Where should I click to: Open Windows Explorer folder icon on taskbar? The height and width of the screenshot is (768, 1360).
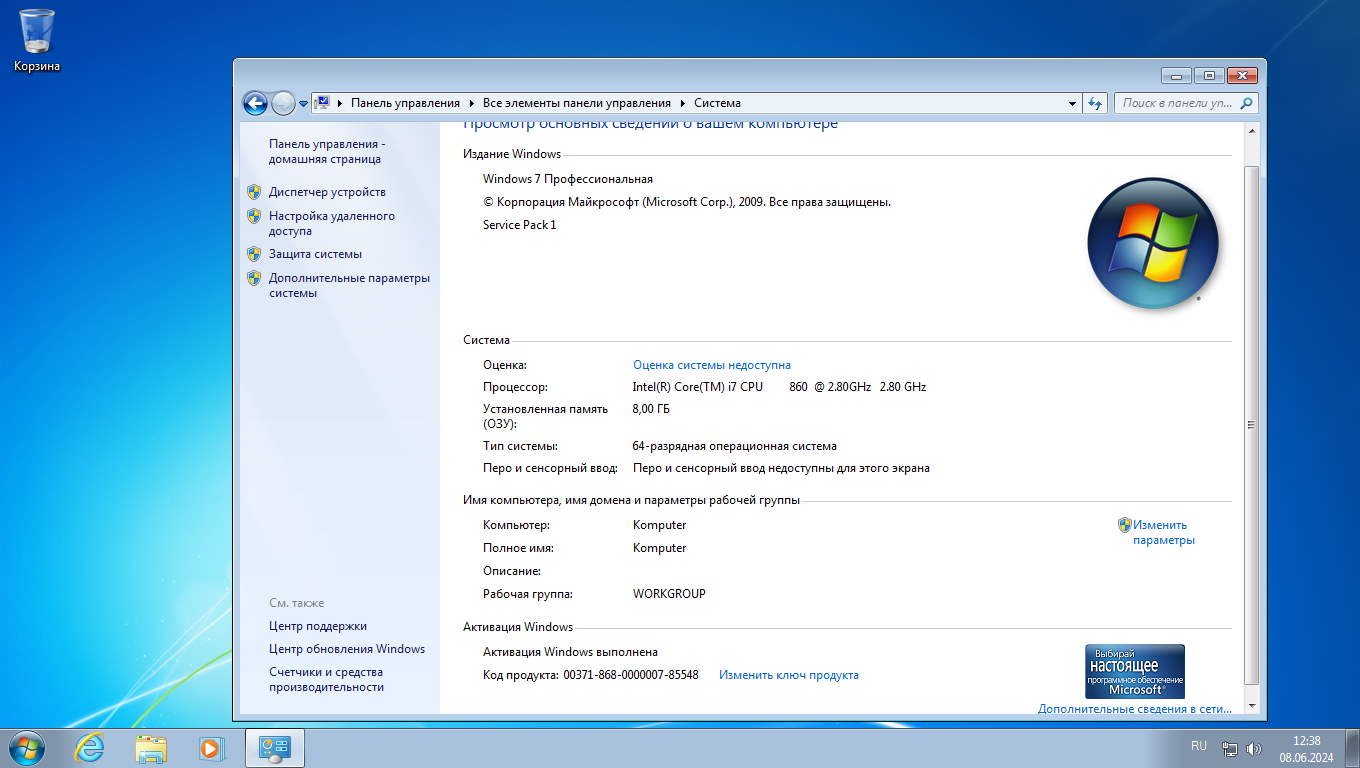click(x=151, y=748)
